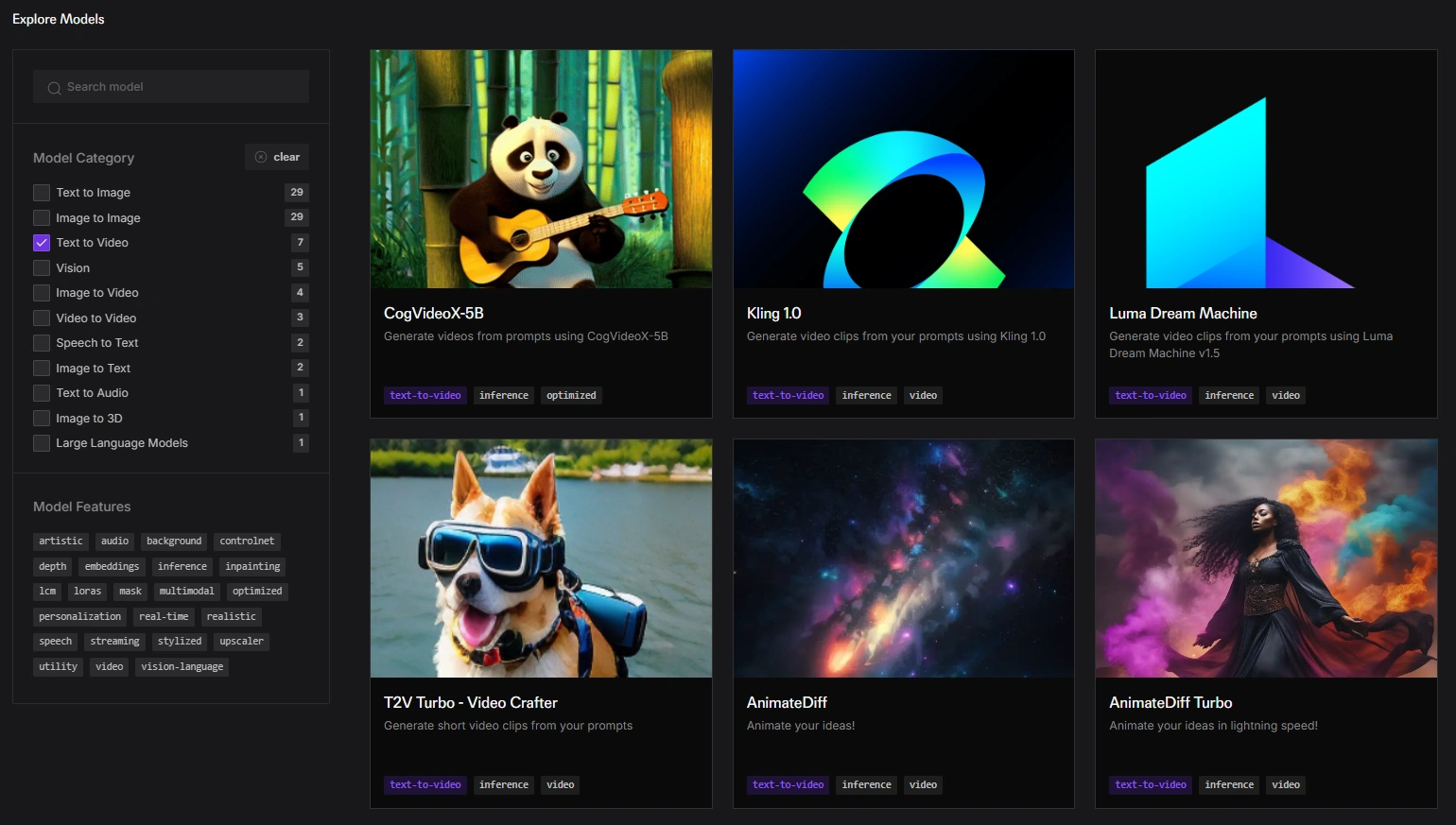The height and width of the screenshot is (825, 1456).
Task: Click the realistic feature tag
Action: coord(232,617)
